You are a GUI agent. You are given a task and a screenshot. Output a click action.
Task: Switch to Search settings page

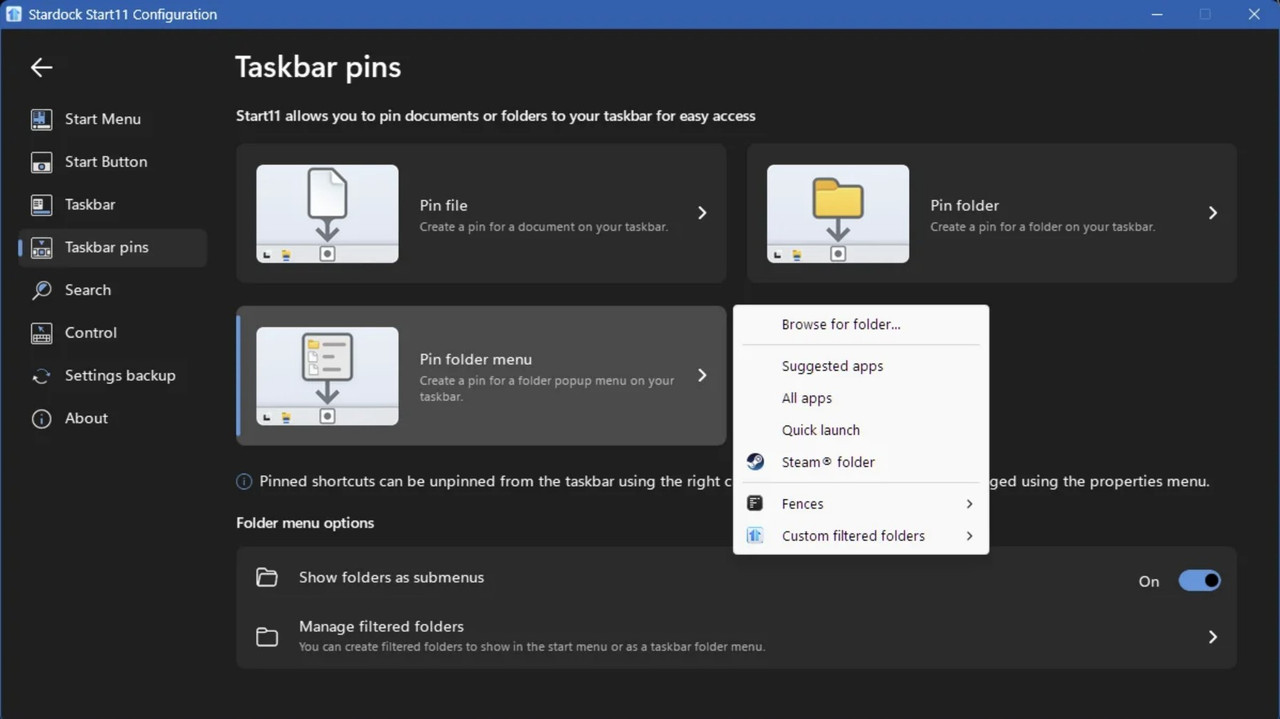point(113,290)
